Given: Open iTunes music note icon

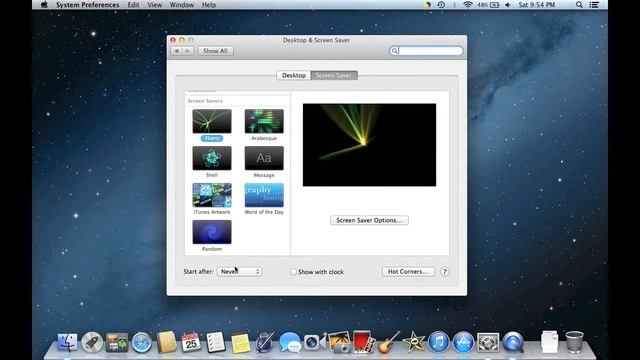Looking at the screenshot, I should click(x=438, y=342).
